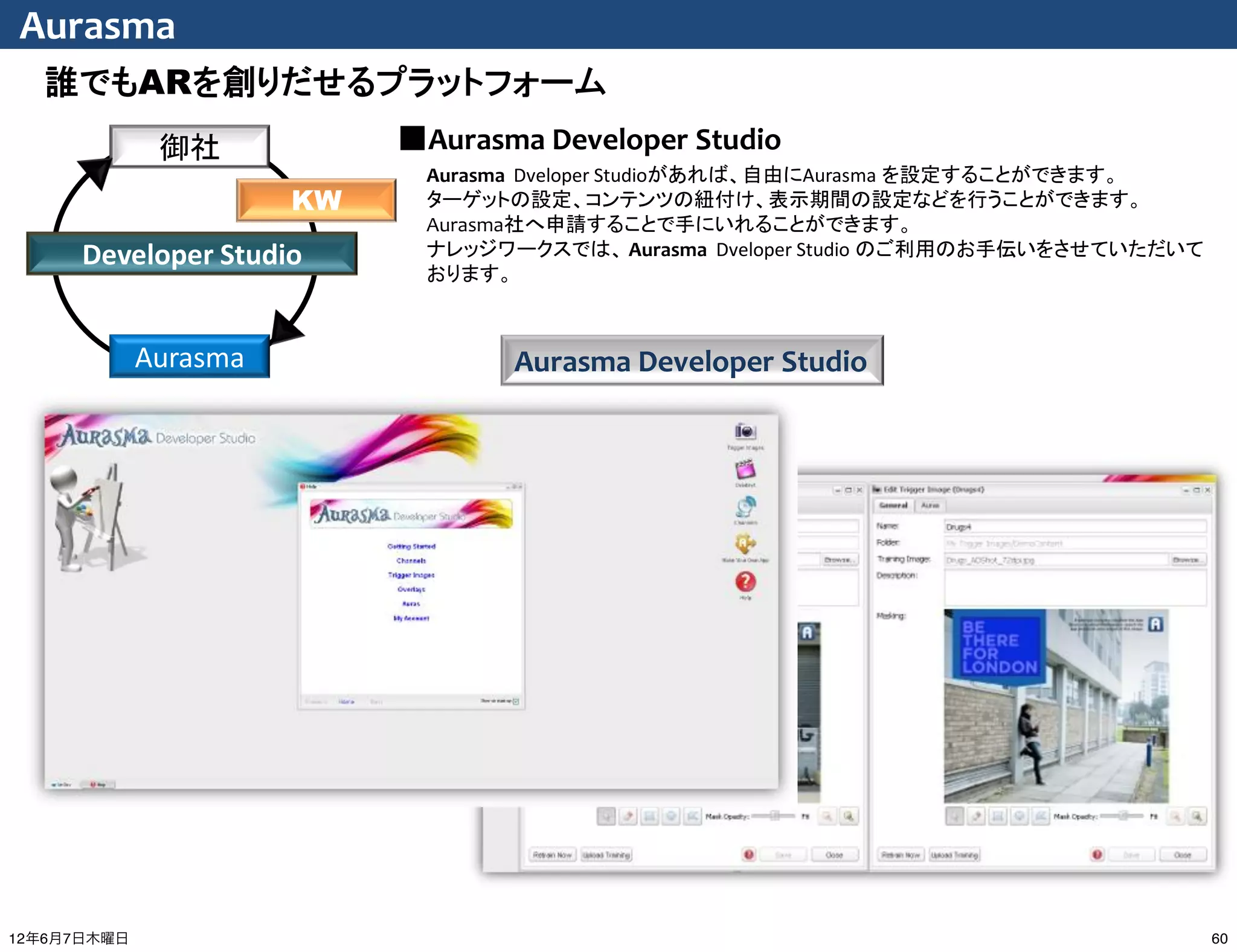Click Home in the Help window footer
This screenshot has width=1237, height=952.
pyautogui.click(x=347, y=701)
